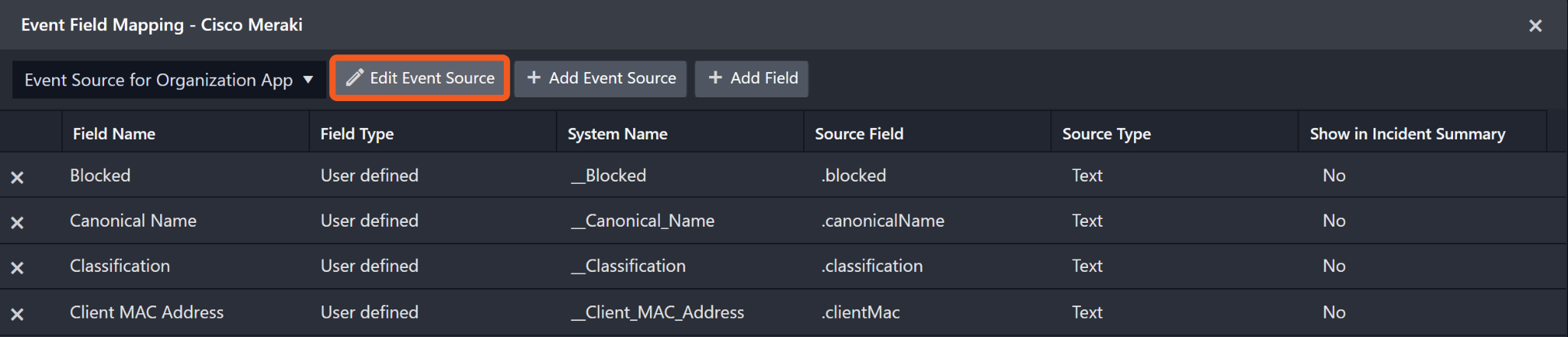Screen dimensions: 1568x337
Task: Remove the Client MAC Address row
Action: click(17, 313)
